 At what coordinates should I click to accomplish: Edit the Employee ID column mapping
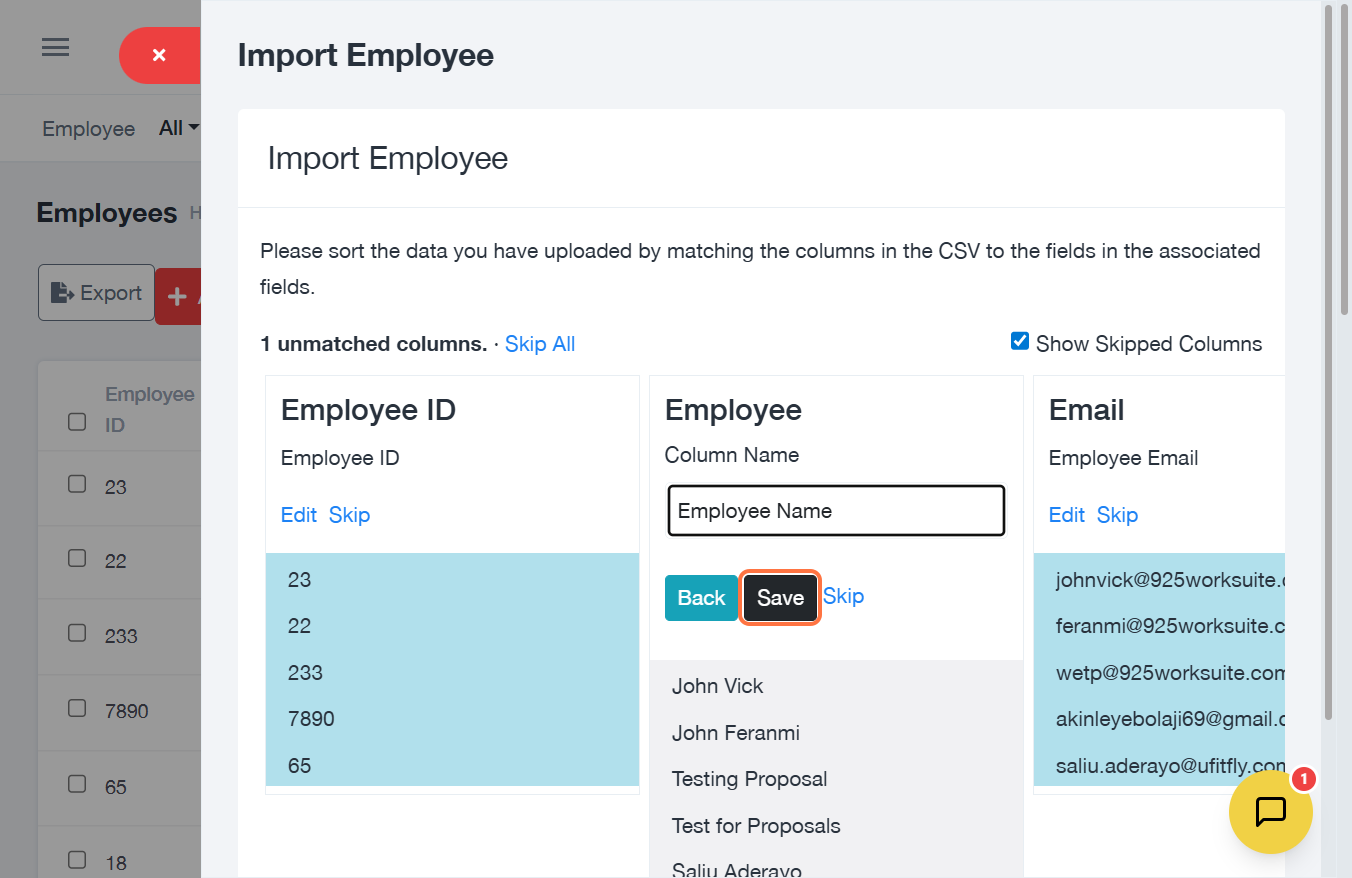pos(298,515)
